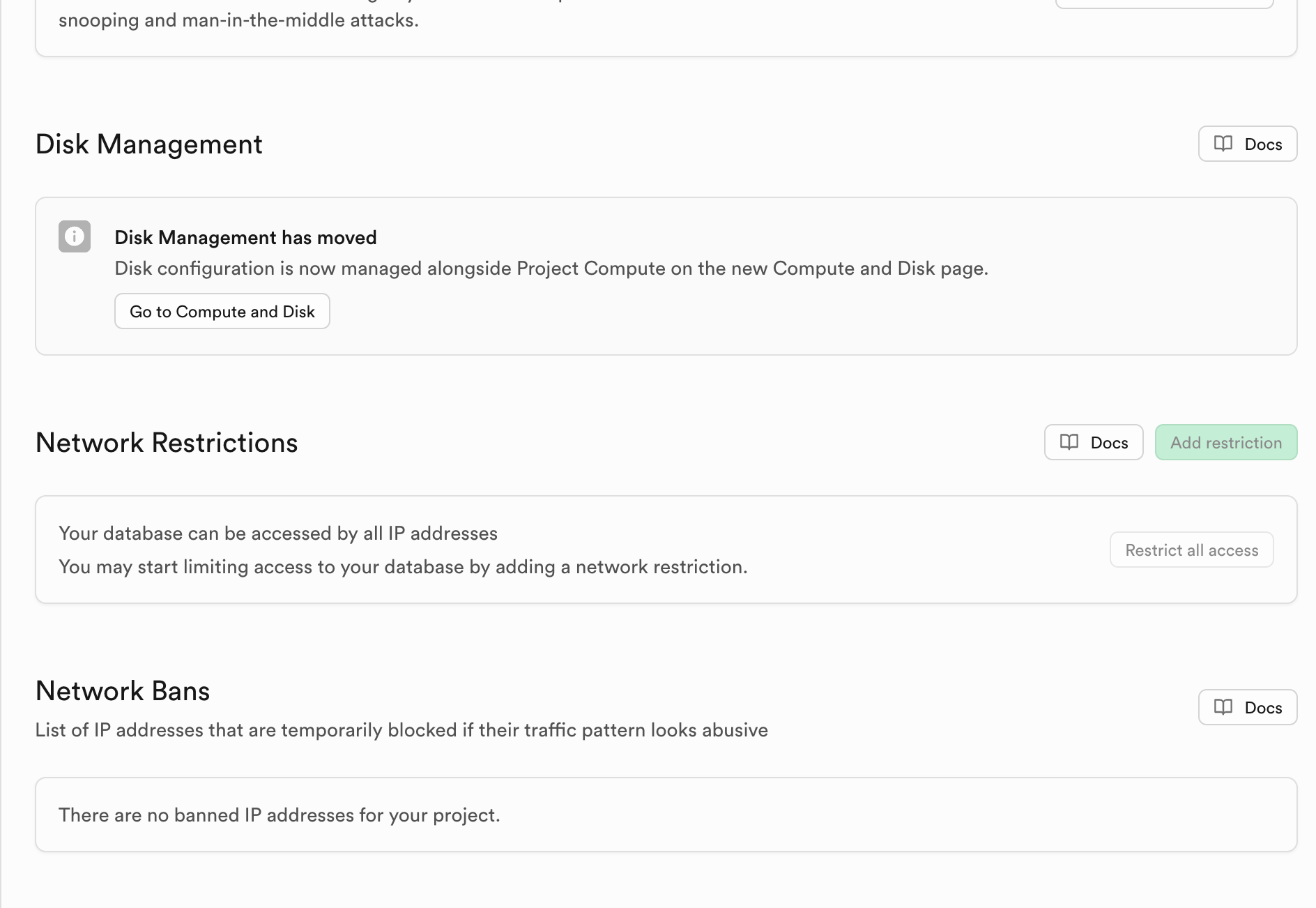Click the Network Restrictions section heading
The height and width of the screenshot is (908, 1316).
167,441
